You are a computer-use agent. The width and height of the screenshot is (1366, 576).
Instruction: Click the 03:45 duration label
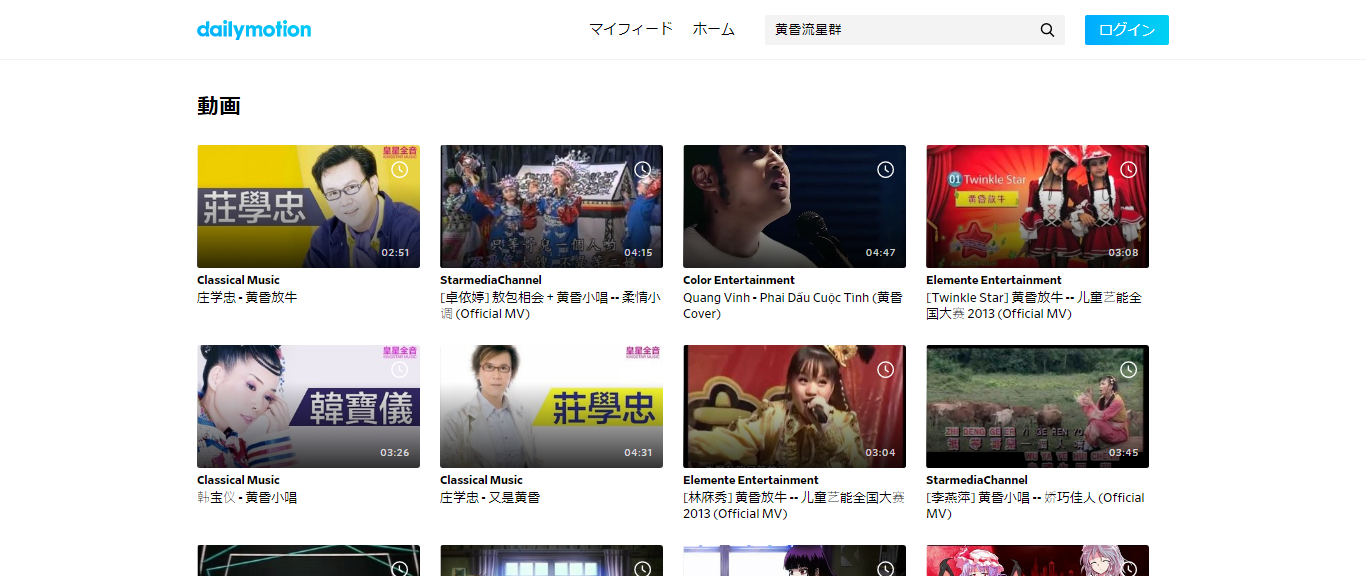point(1124,453)
